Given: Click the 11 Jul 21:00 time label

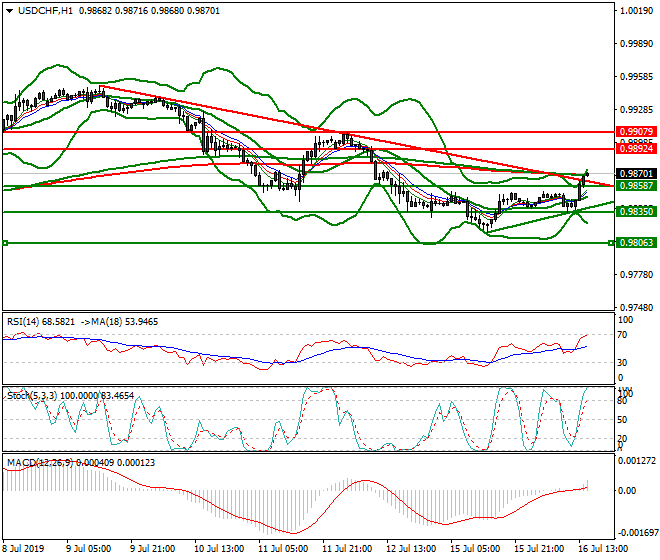Looking at the screenshot, I should click(x=347, y=549).
